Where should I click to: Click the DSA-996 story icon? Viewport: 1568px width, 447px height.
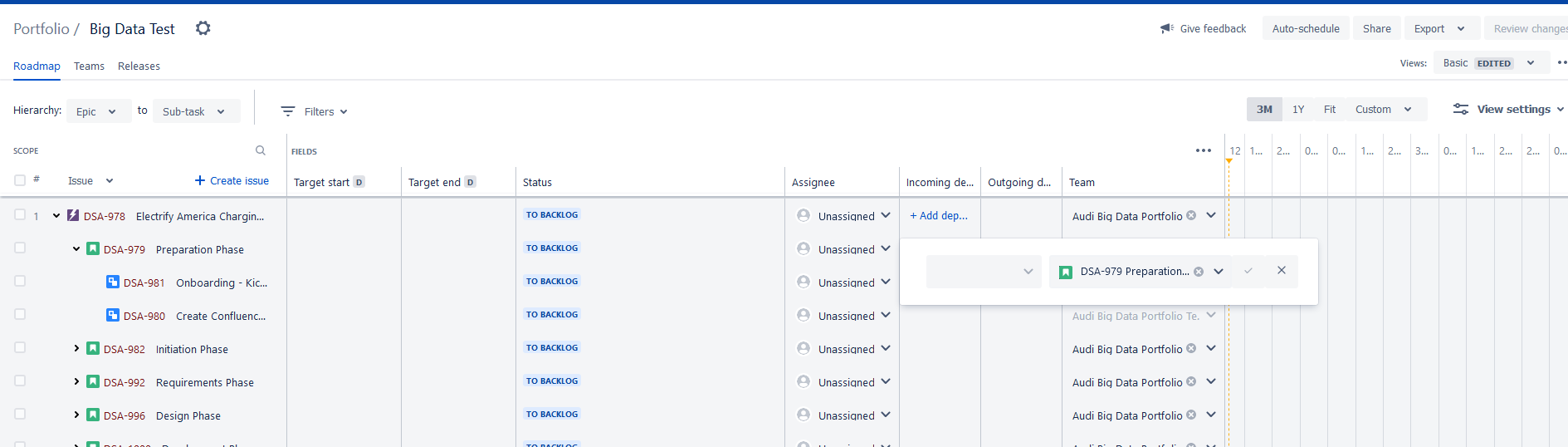[x=93, y=415]
